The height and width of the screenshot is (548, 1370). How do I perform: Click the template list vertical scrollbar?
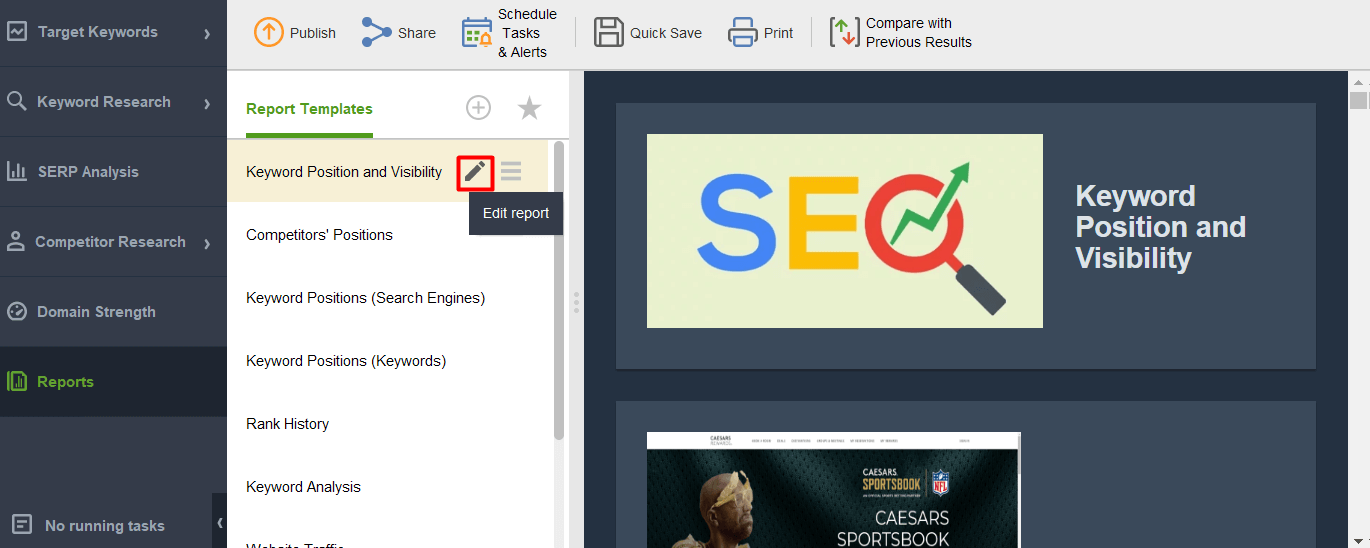click(559, 290)
